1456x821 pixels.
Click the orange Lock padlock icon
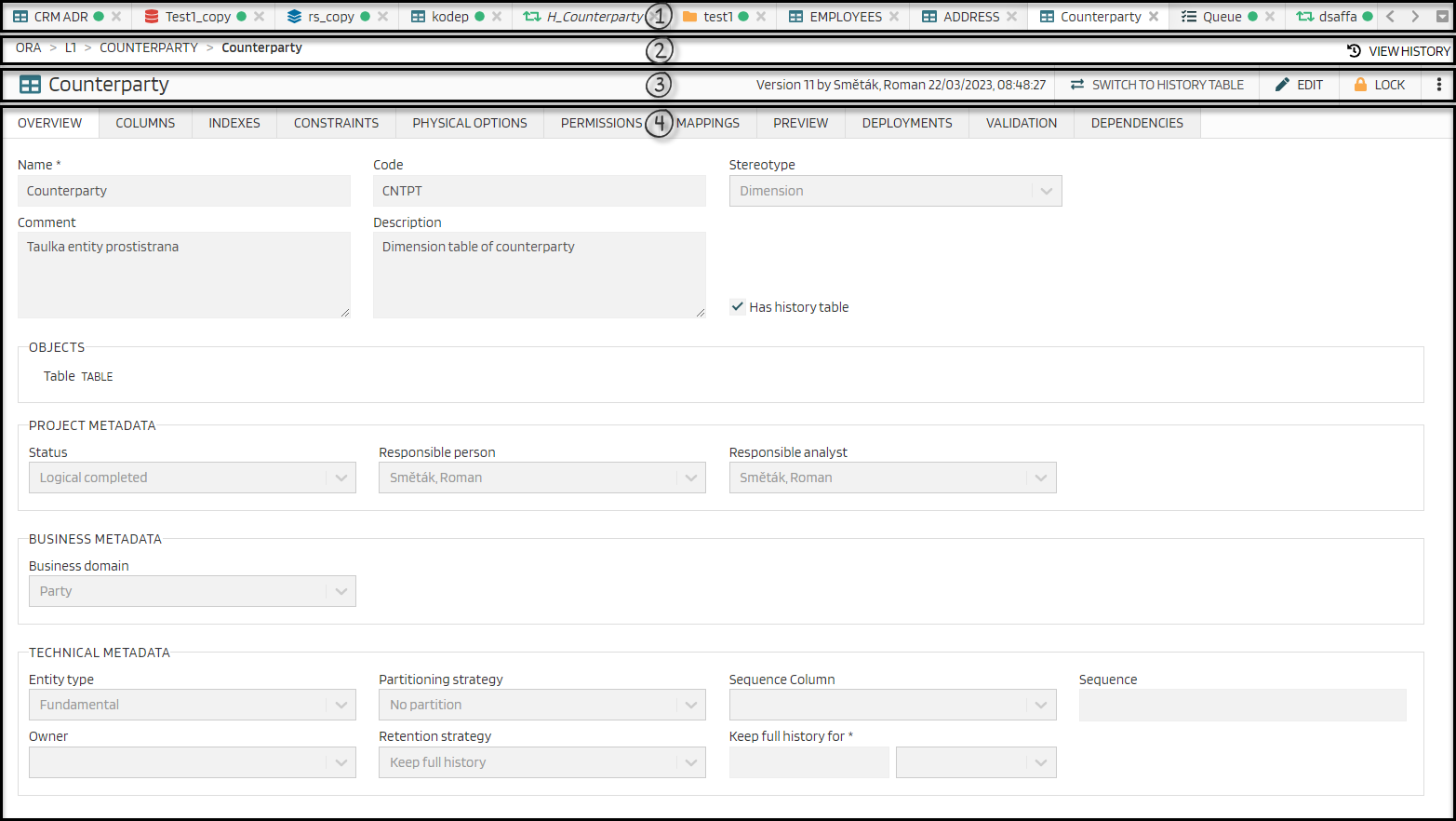click(1360, 85)
